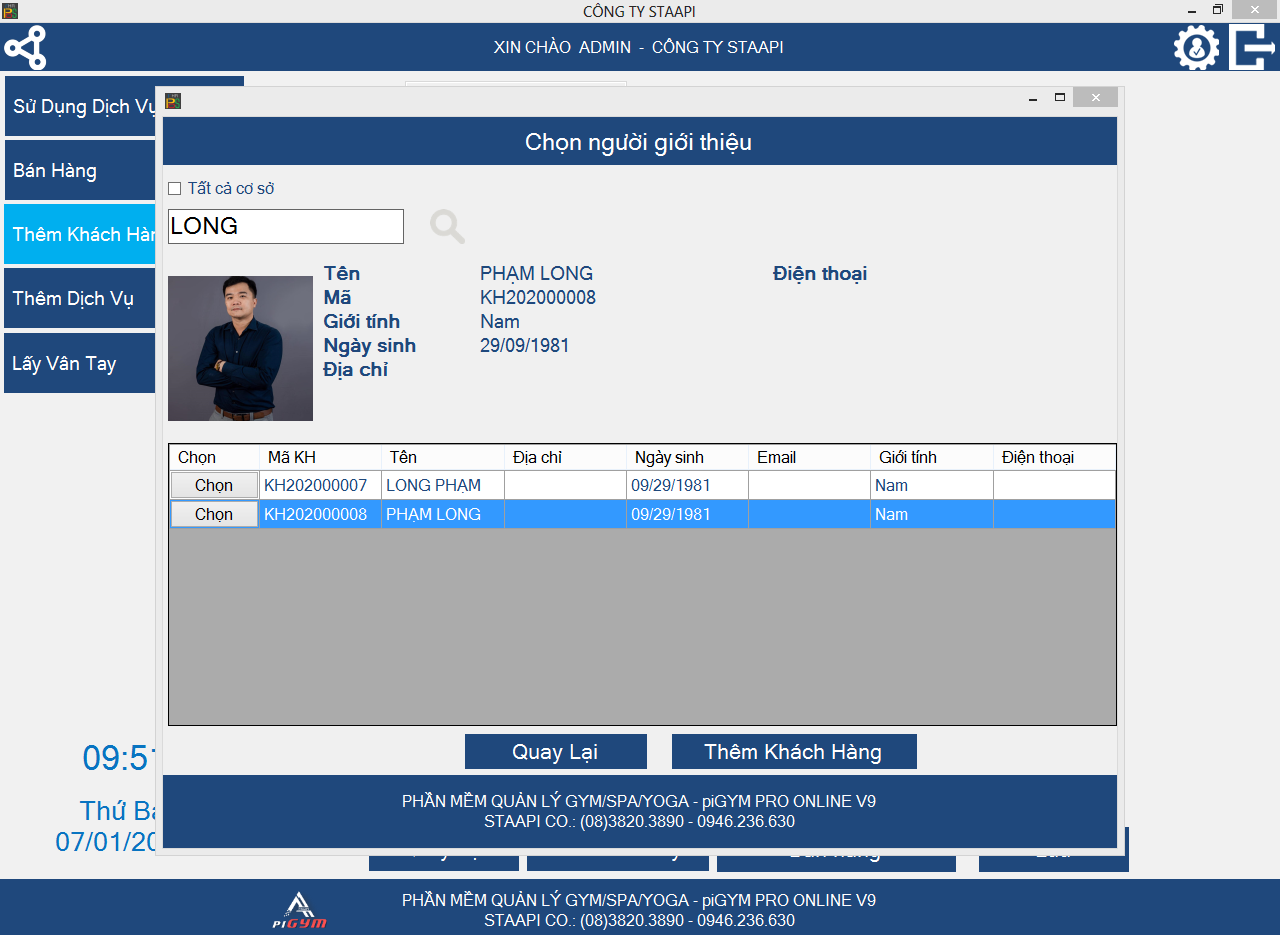Image resolution: width=1280 pixels, height=935 pixels.
Task: Click the logout exit icon
Action: click(1252, 48)
